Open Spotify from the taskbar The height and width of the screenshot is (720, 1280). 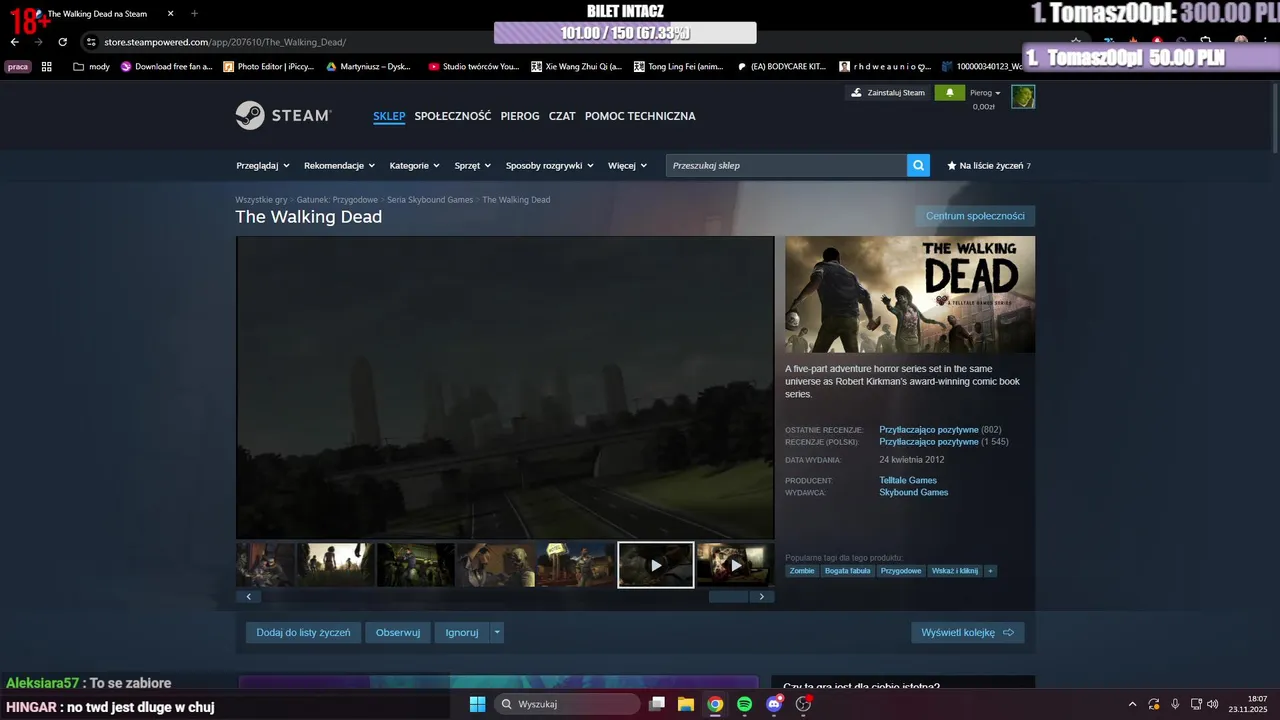744,704
